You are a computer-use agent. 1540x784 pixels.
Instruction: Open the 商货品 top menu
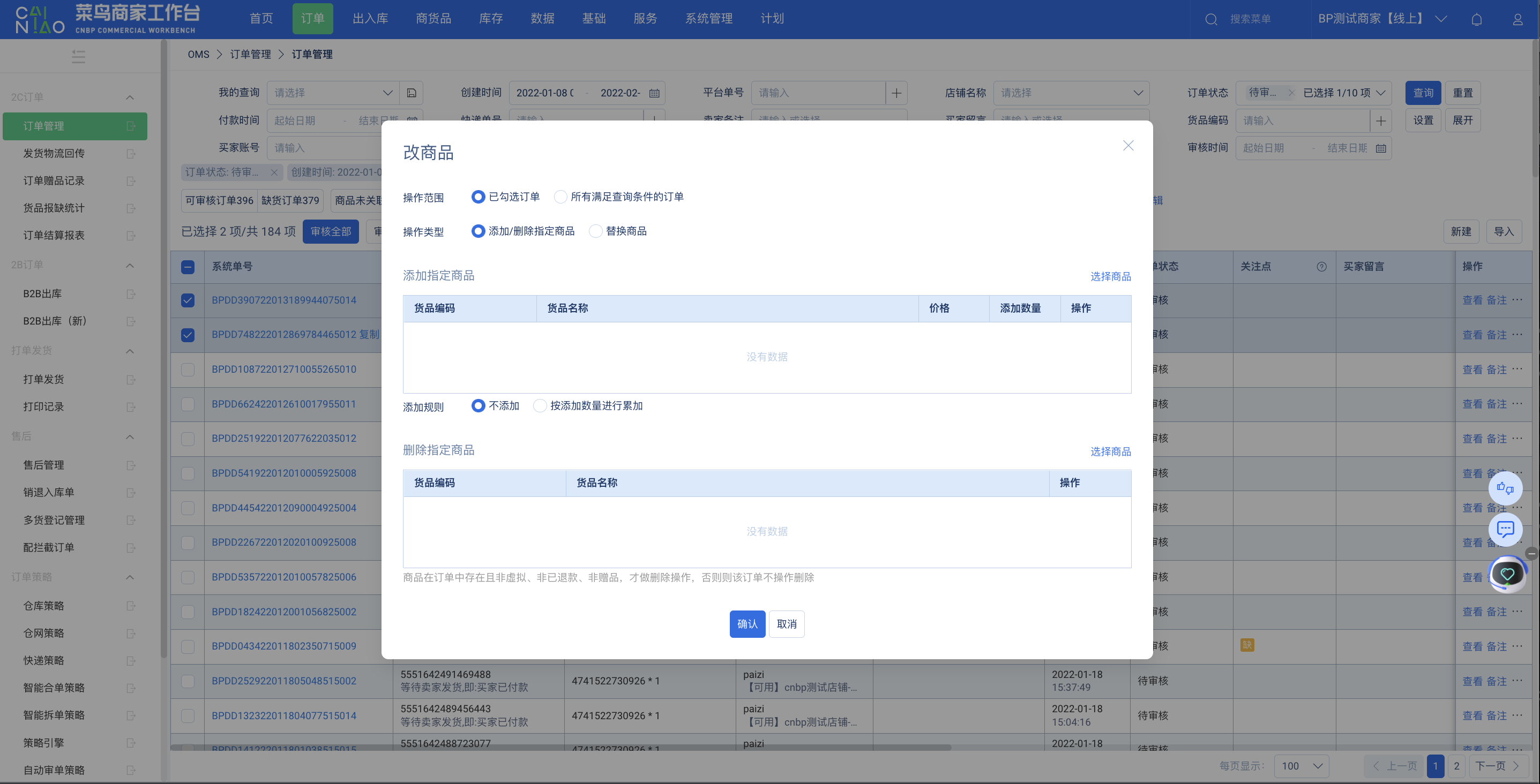pyautogui.click(x=433, y=19)
